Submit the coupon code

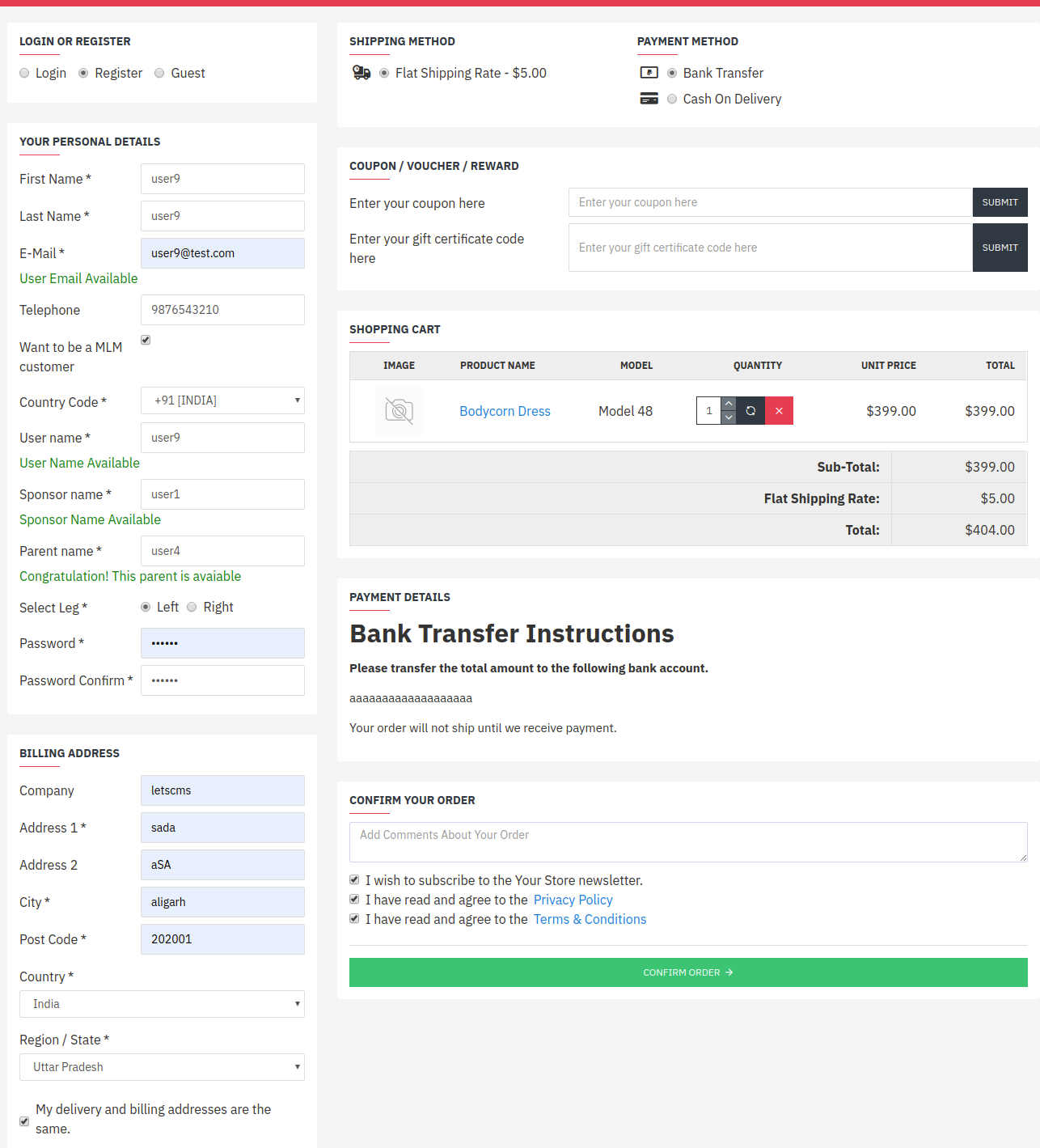click(1000, 202)
